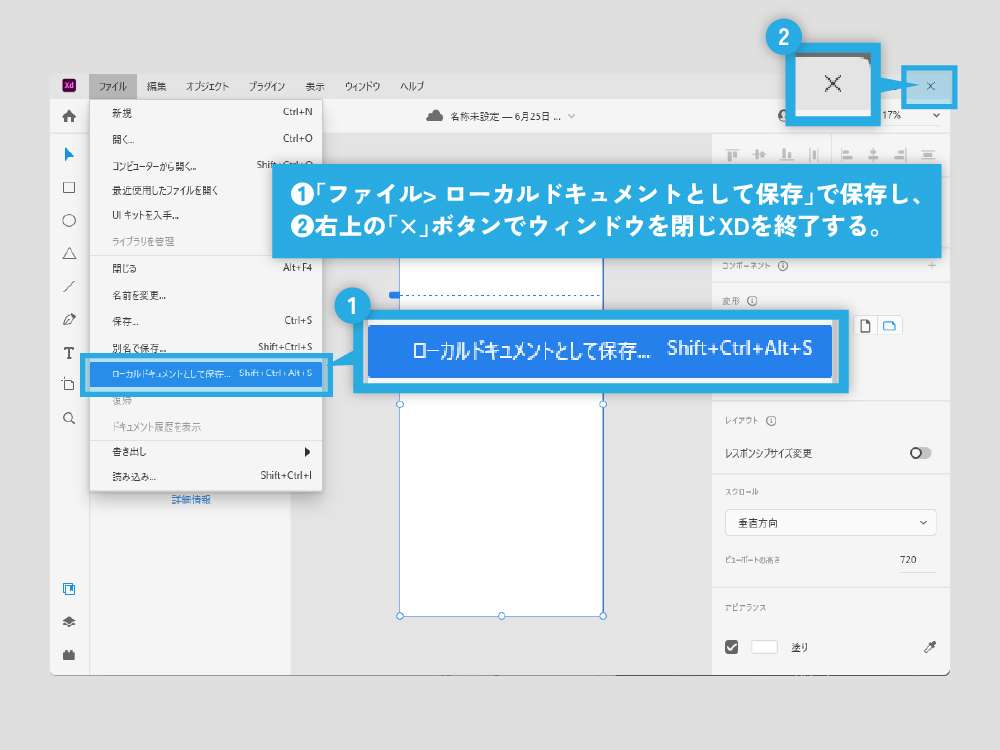This screenshot has width=1000, height=750.
Task: Pick fill color with the eyedropper
Action: (930, 647)
